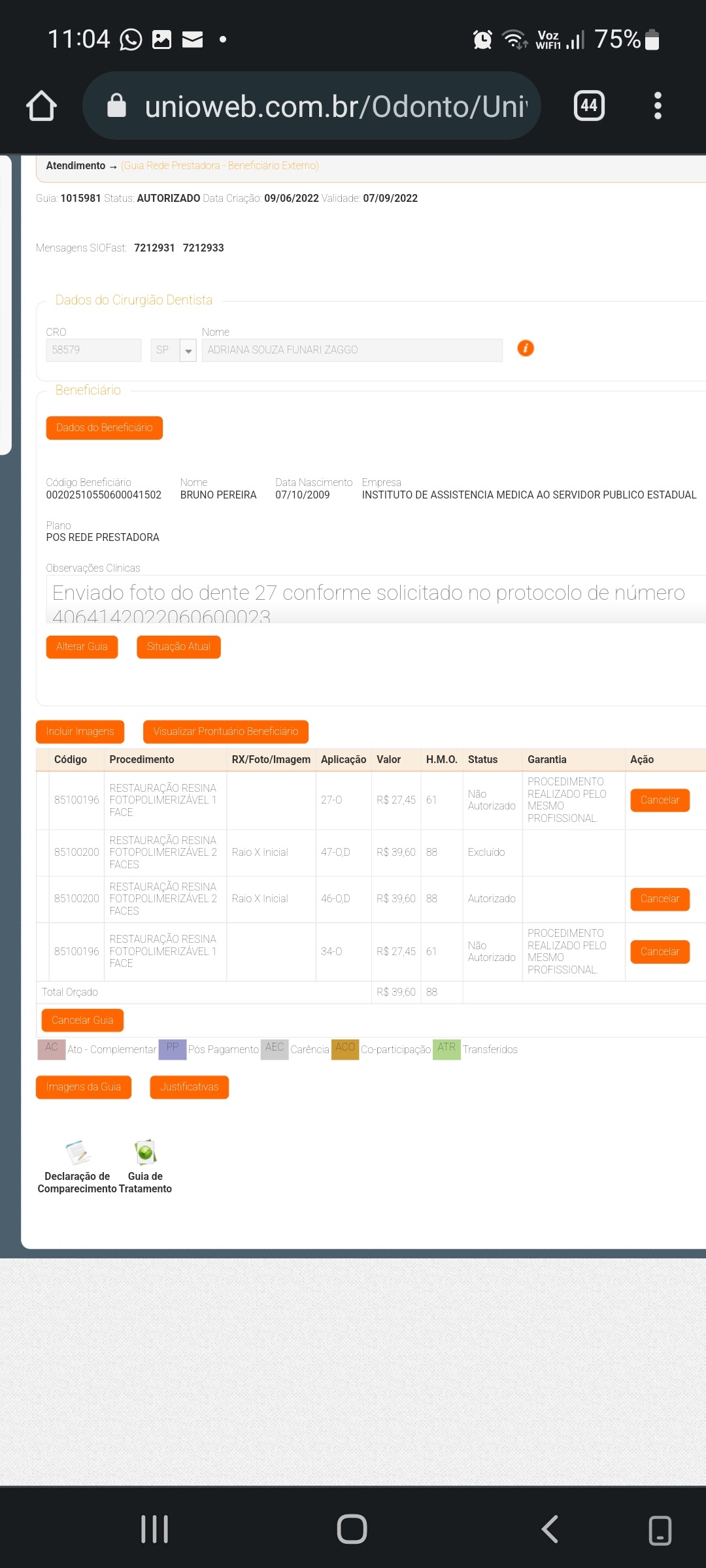This screenshot has height=1568, width=706.
Task: Click Visualizar Prontuário Beneficiário button
Action: point(226,732)
